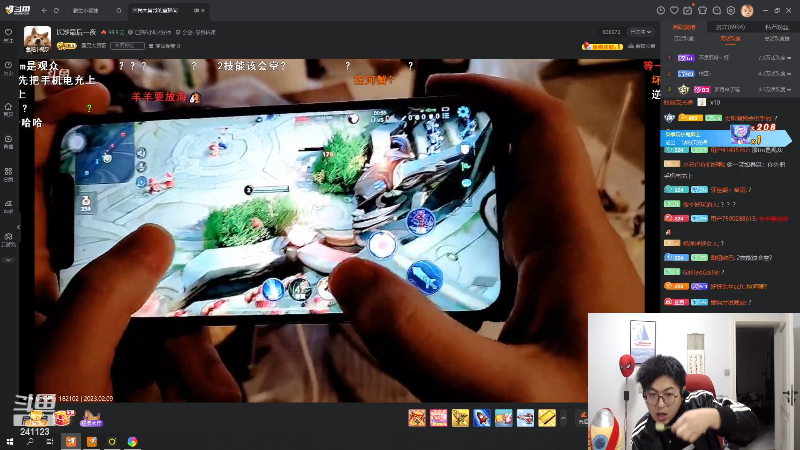Open the messages chat bubble icon
The height and width of the screenshot is (450, 800).
pos(717,10)
